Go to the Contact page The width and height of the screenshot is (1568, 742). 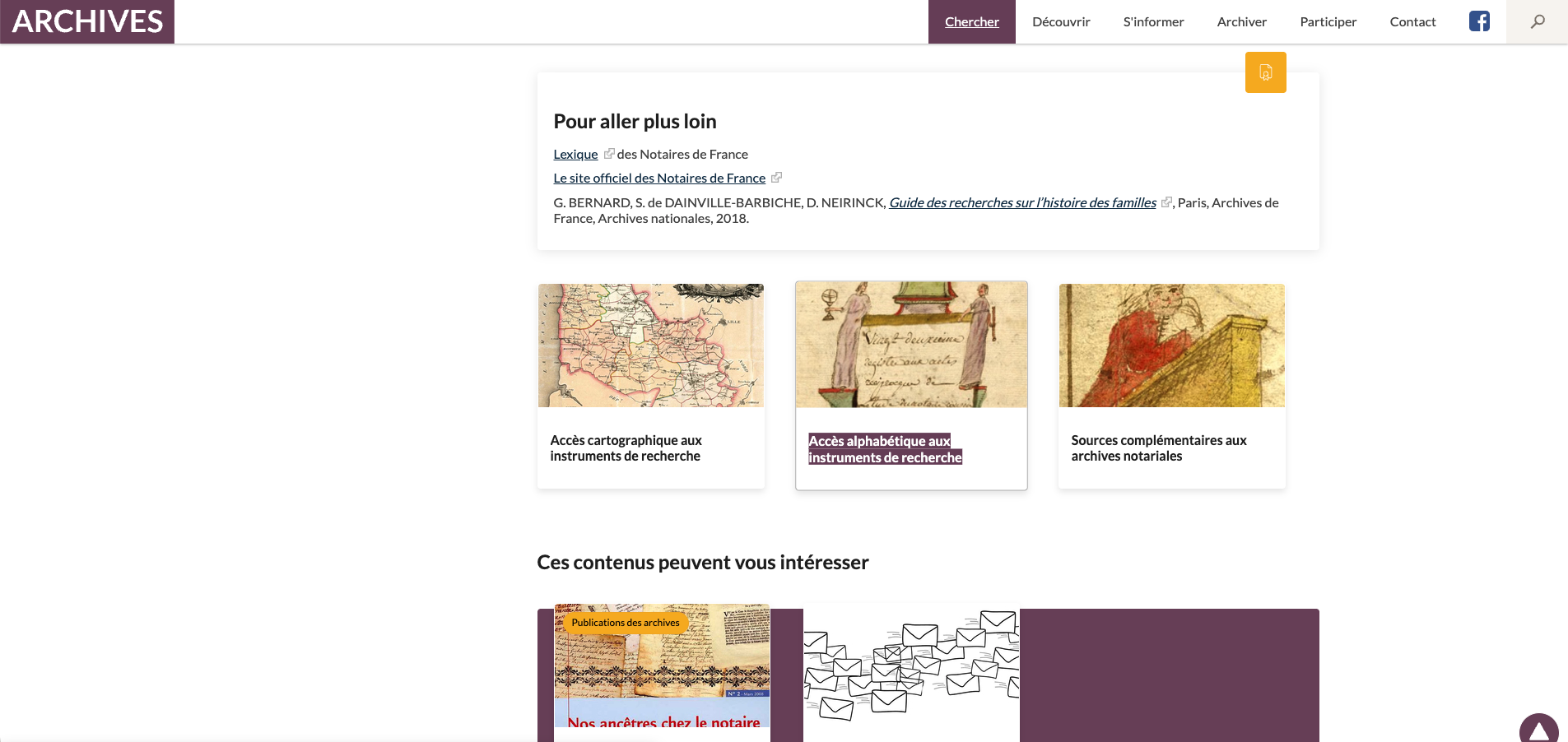point(1412,21)
